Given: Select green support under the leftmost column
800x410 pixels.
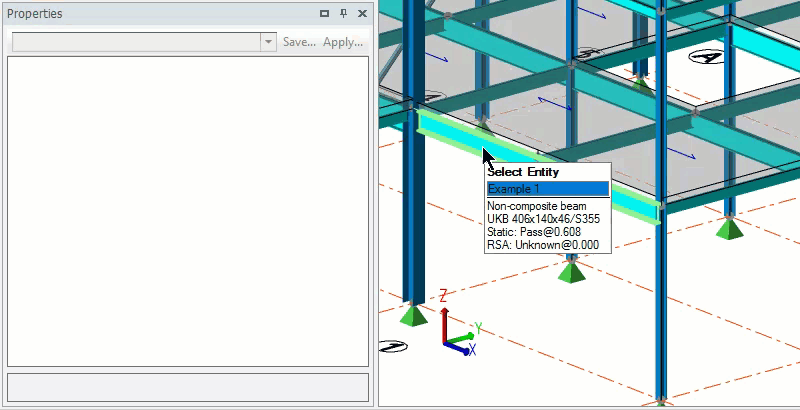Looking at the screenshot, I should (412, 315).
